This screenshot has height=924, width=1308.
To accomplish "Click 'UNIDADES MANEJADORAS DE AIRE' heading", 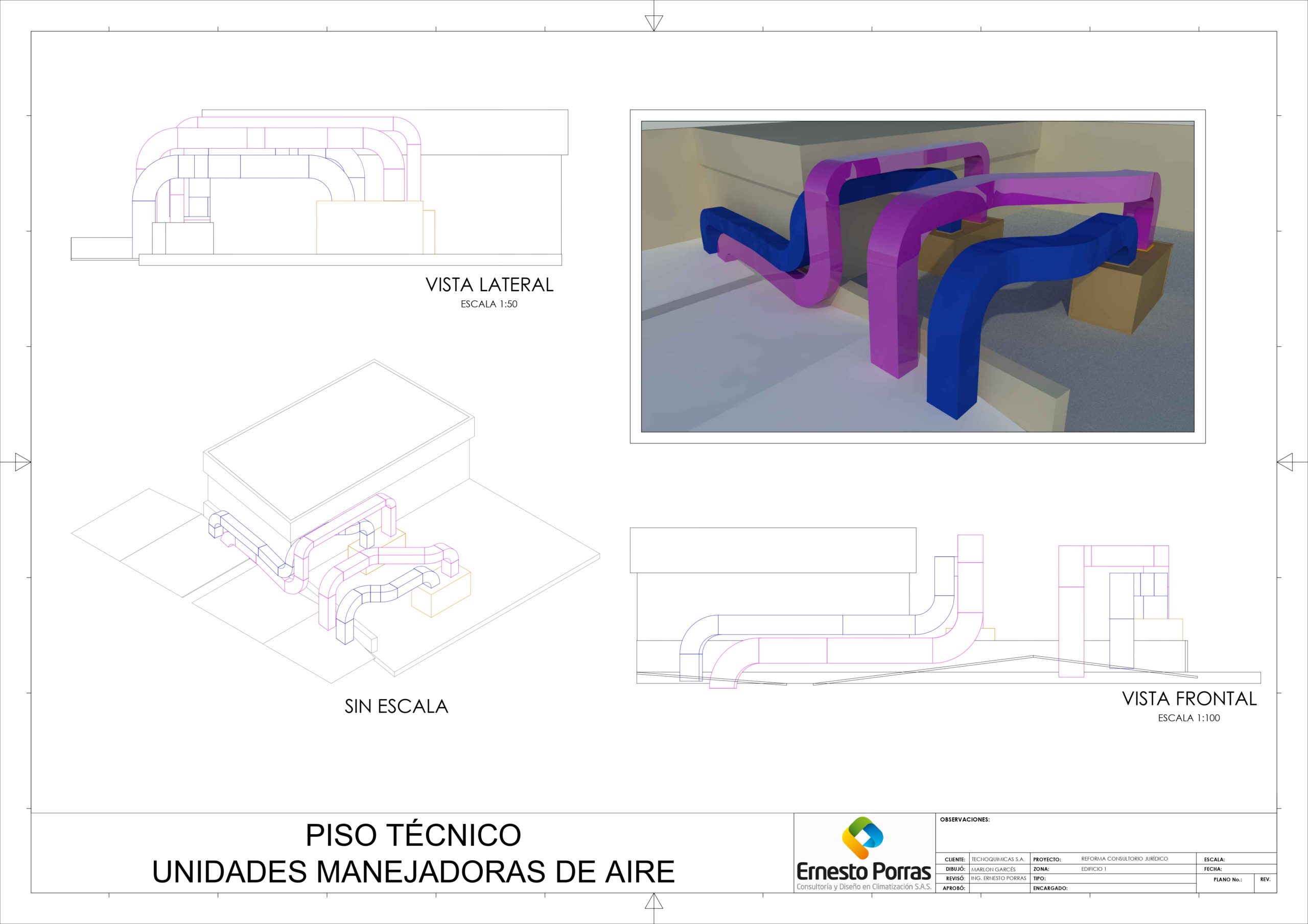I will [413, 871].
